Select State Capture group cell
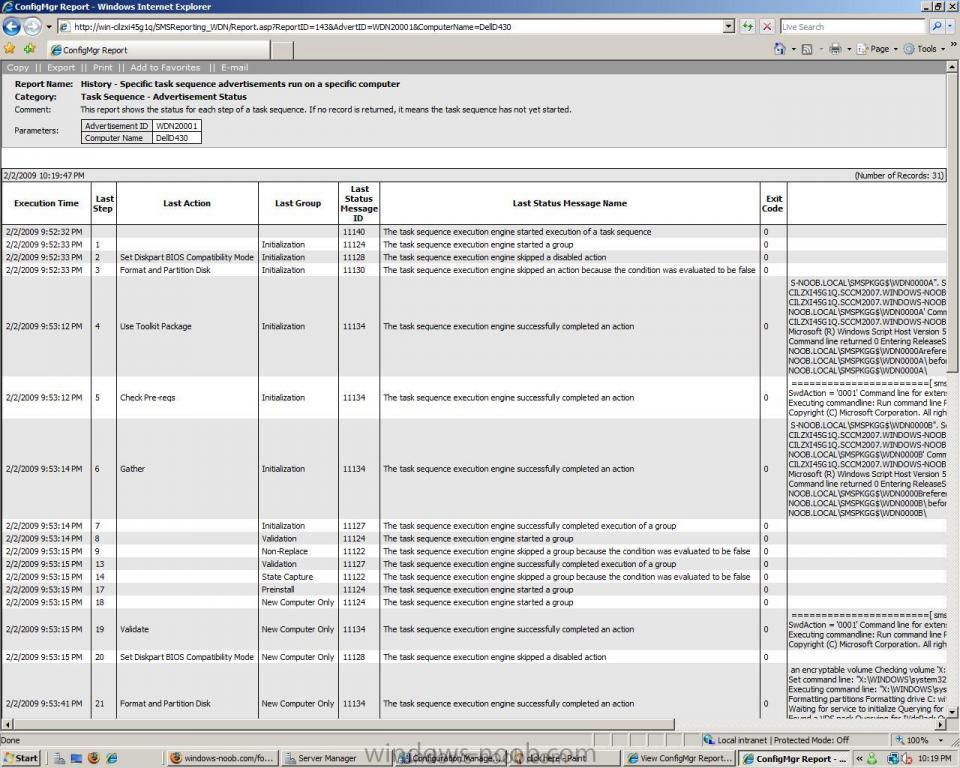This screenshot has height=768, width=960. click(x=298, y=577)
